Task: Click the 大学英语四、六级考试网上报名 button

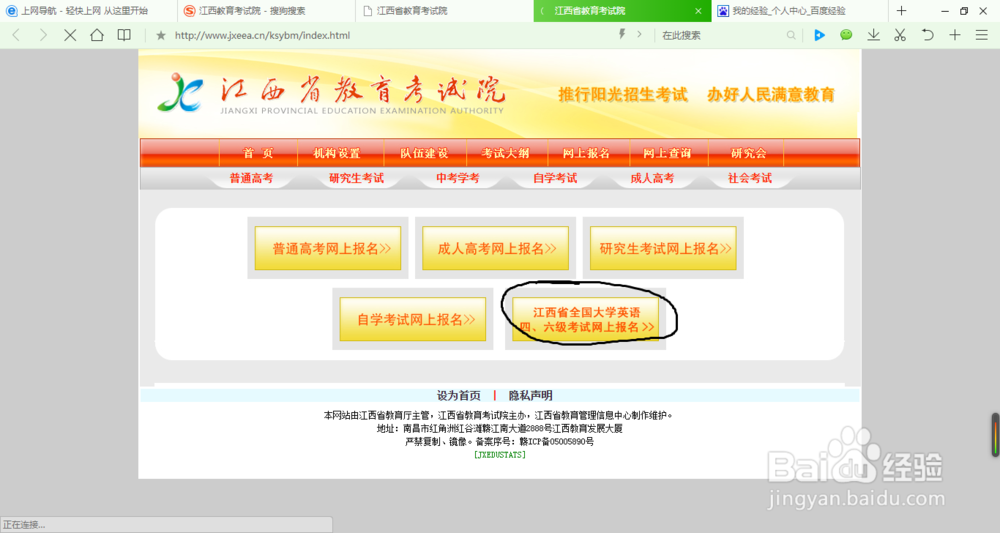Action: (585, 319)
